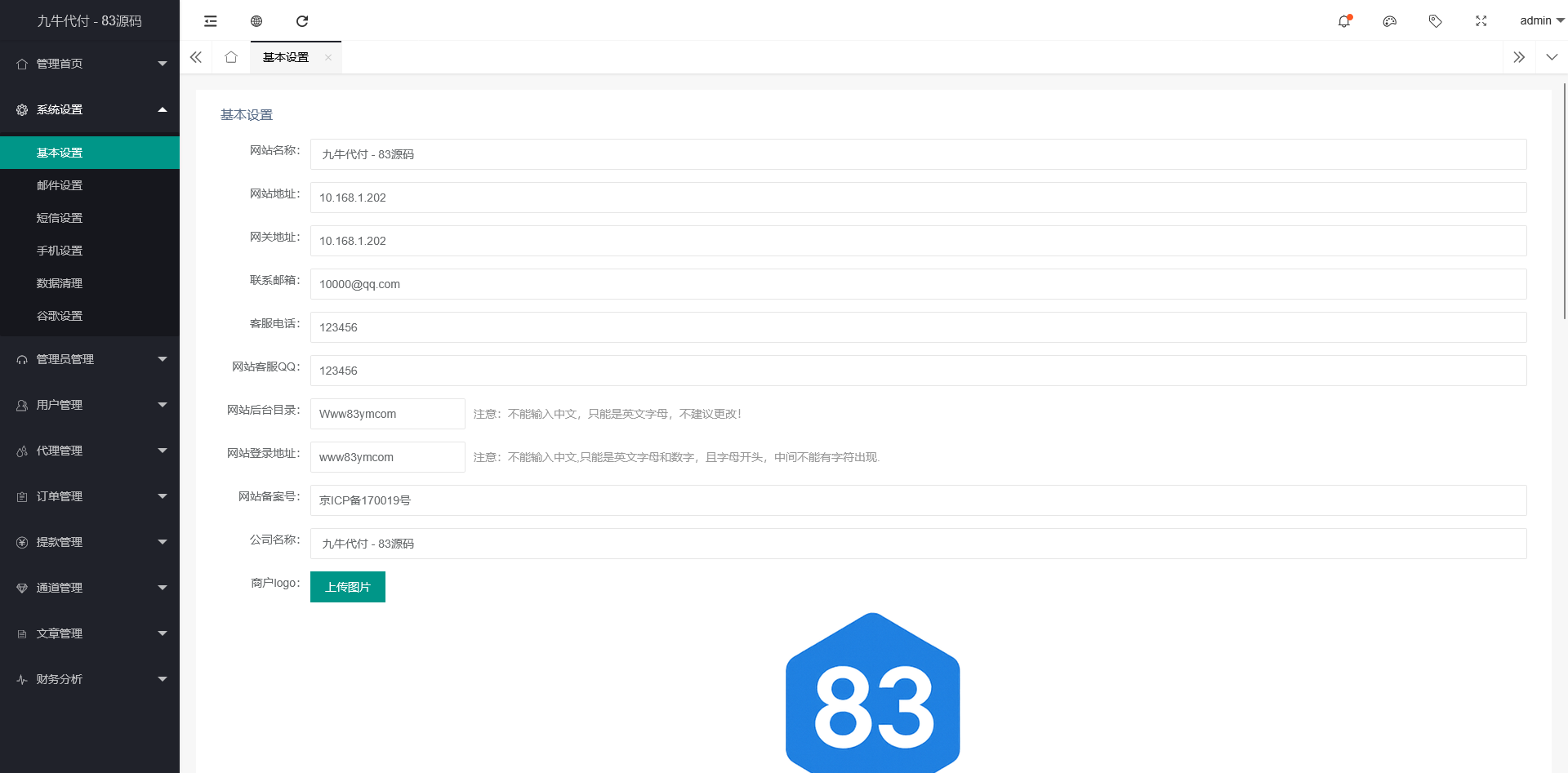Close the 基本设置 tab

point(328,57)
